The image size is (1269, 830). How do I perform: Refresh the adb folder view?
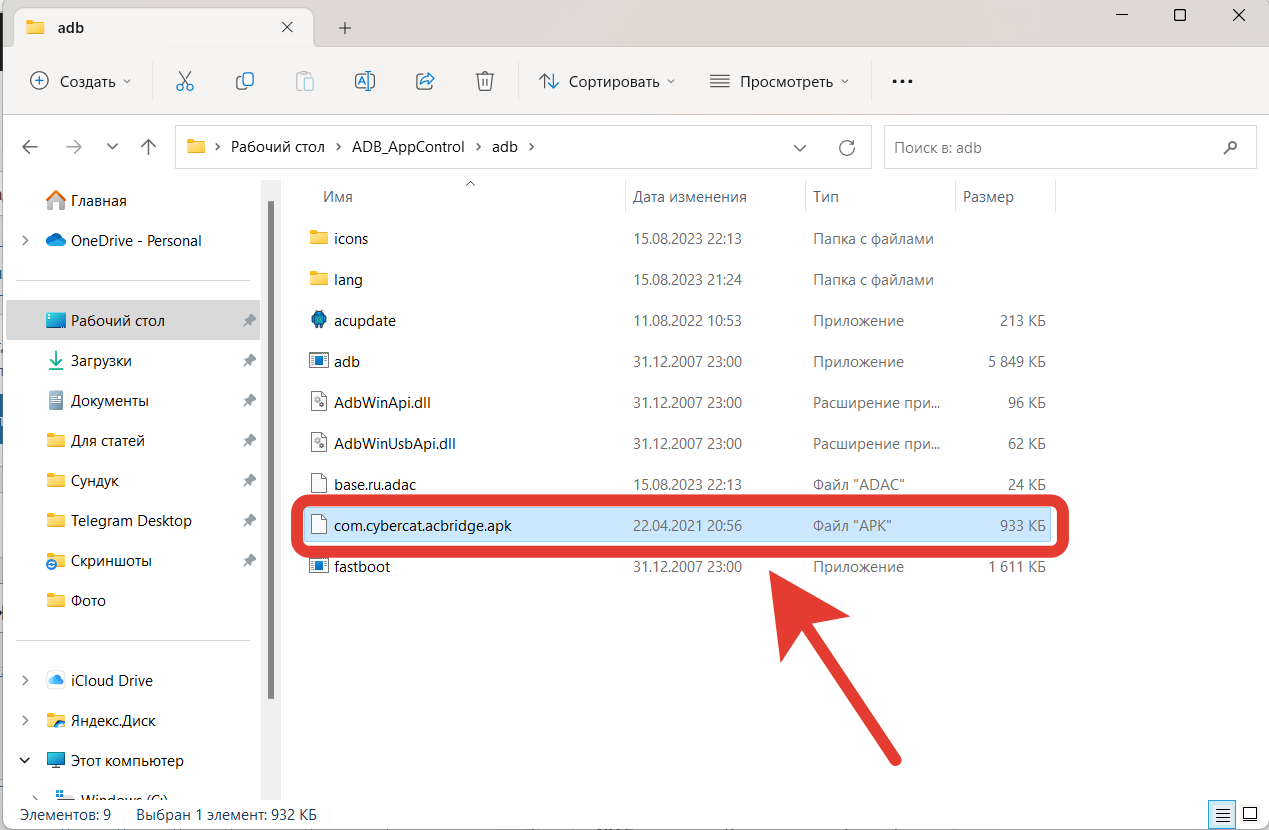pos(846,147)
